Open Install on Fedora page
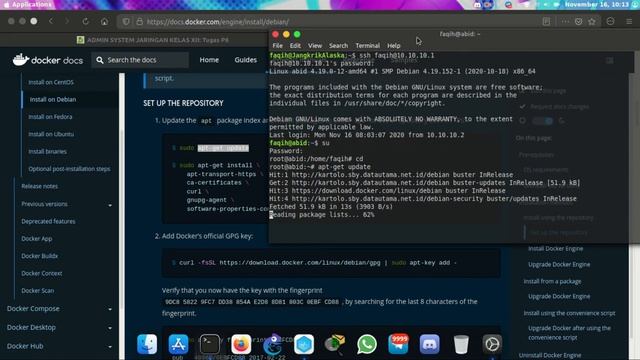The height and width of the screenshot is (360, 640). tap(50, 117)
